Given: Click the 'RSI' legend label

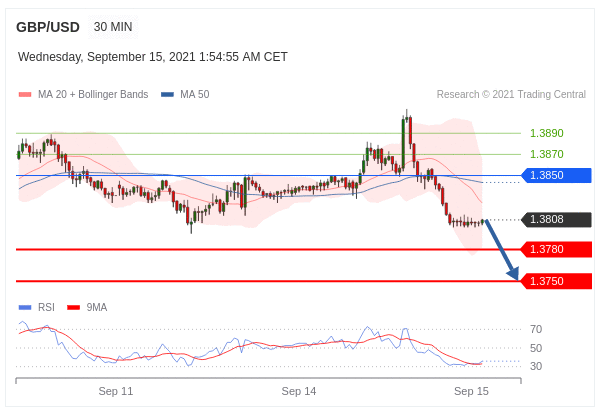Looking at the screenshot, I should (46, 307).
